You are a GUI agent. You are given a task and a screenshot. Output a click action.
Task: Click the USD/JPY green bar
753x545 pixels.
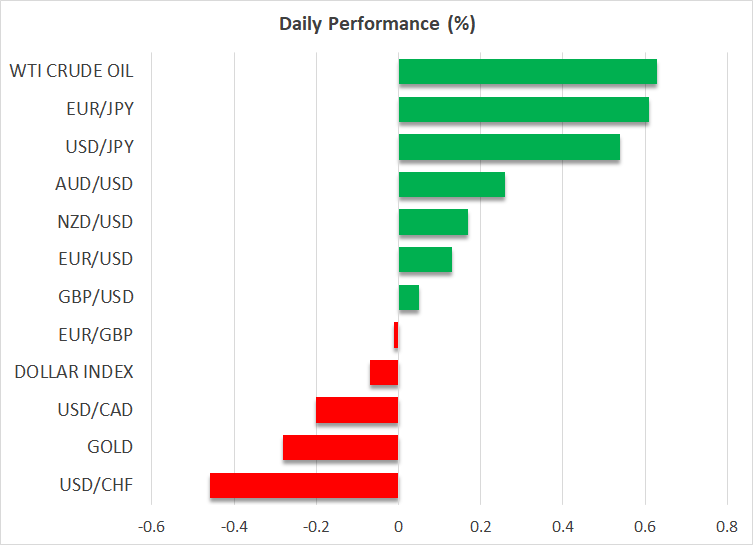509,147
